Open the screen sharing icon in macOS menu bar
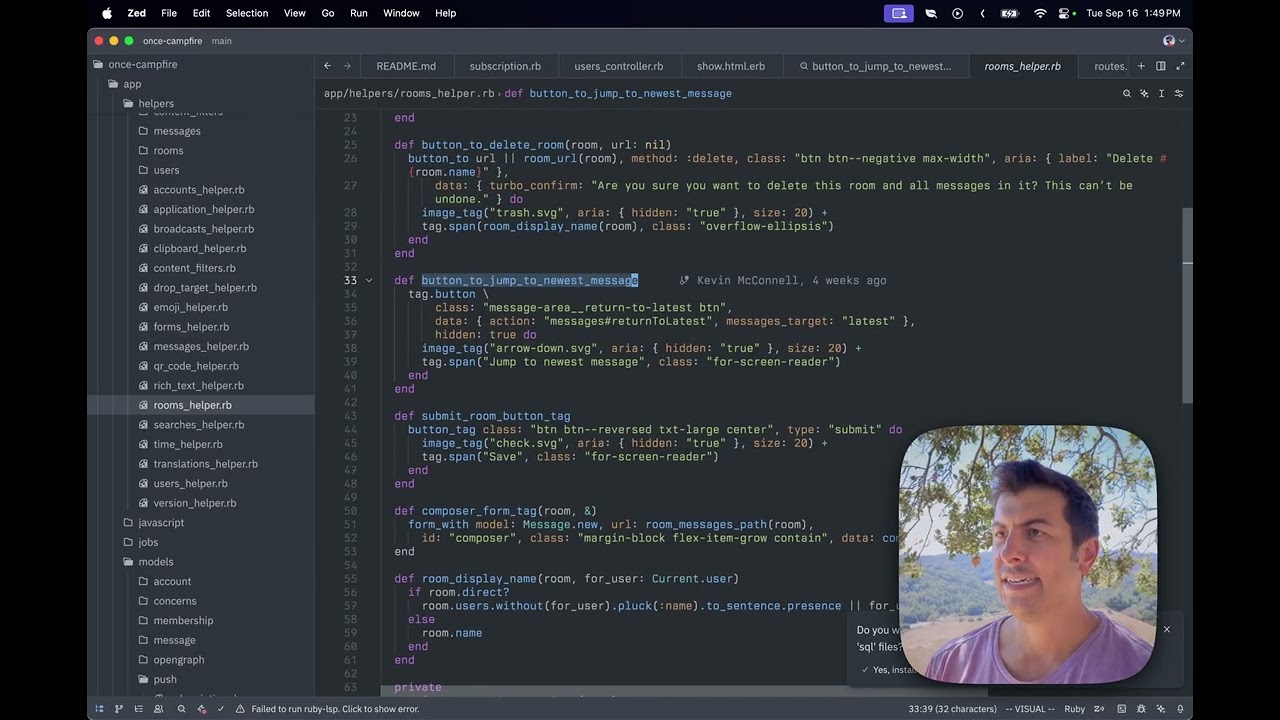This screenshot has width=1280, height=720. click(899, 13)
